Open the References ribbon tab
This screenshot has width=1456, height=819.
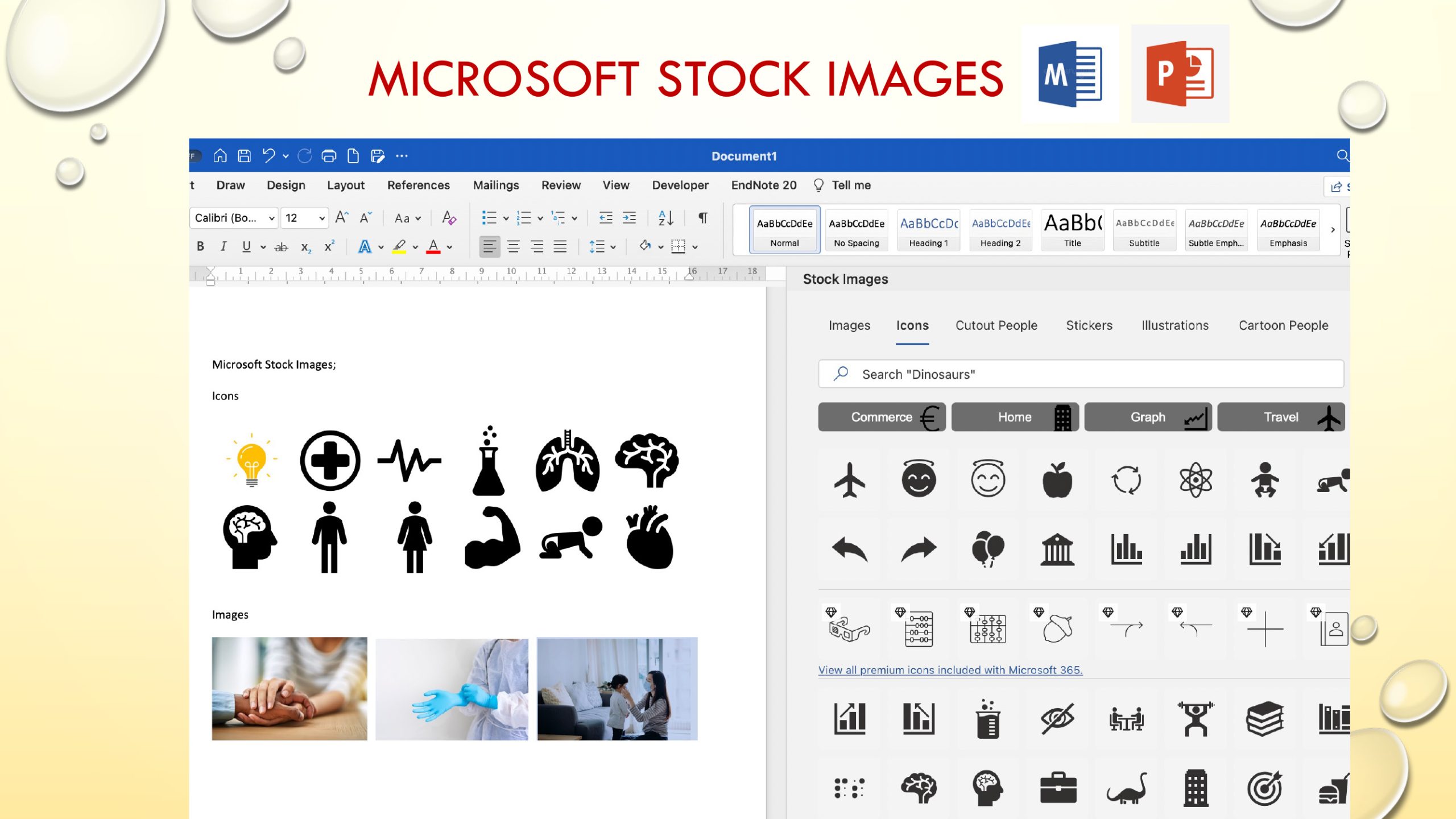418,185
